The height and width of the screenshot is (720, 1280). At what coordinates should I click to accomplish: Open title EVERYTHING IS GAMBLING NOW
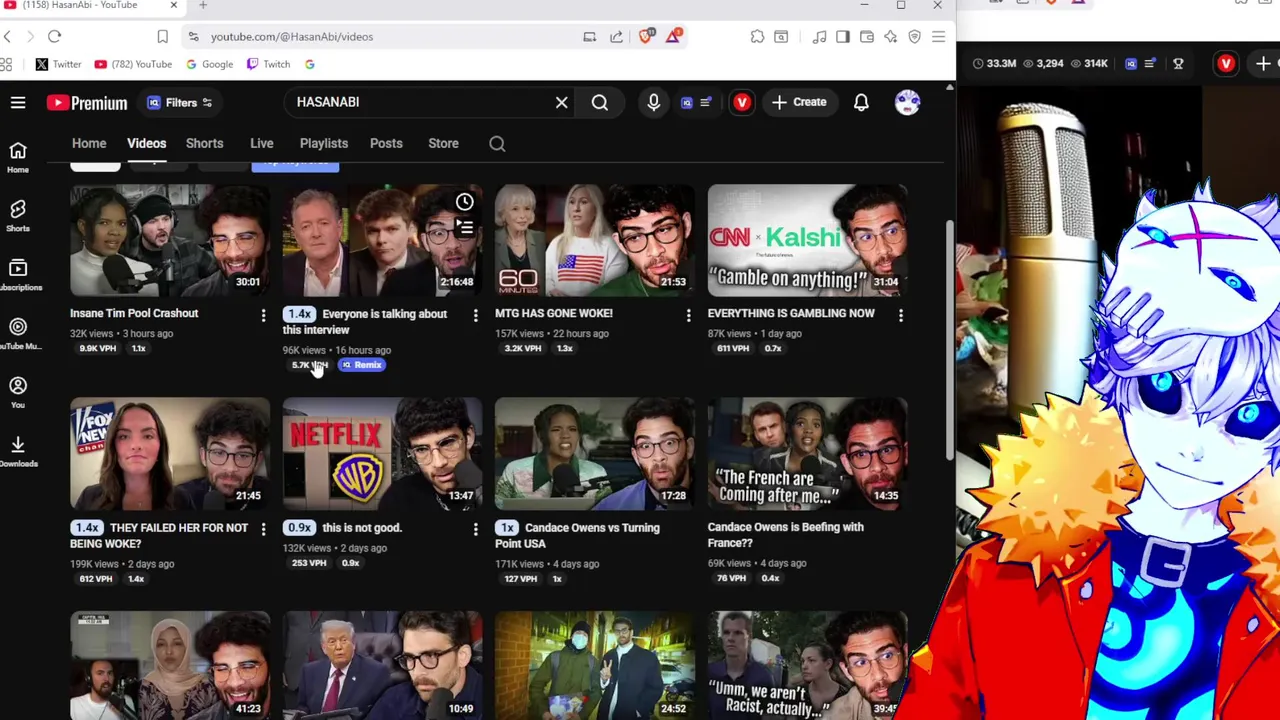tap(791, 313)
